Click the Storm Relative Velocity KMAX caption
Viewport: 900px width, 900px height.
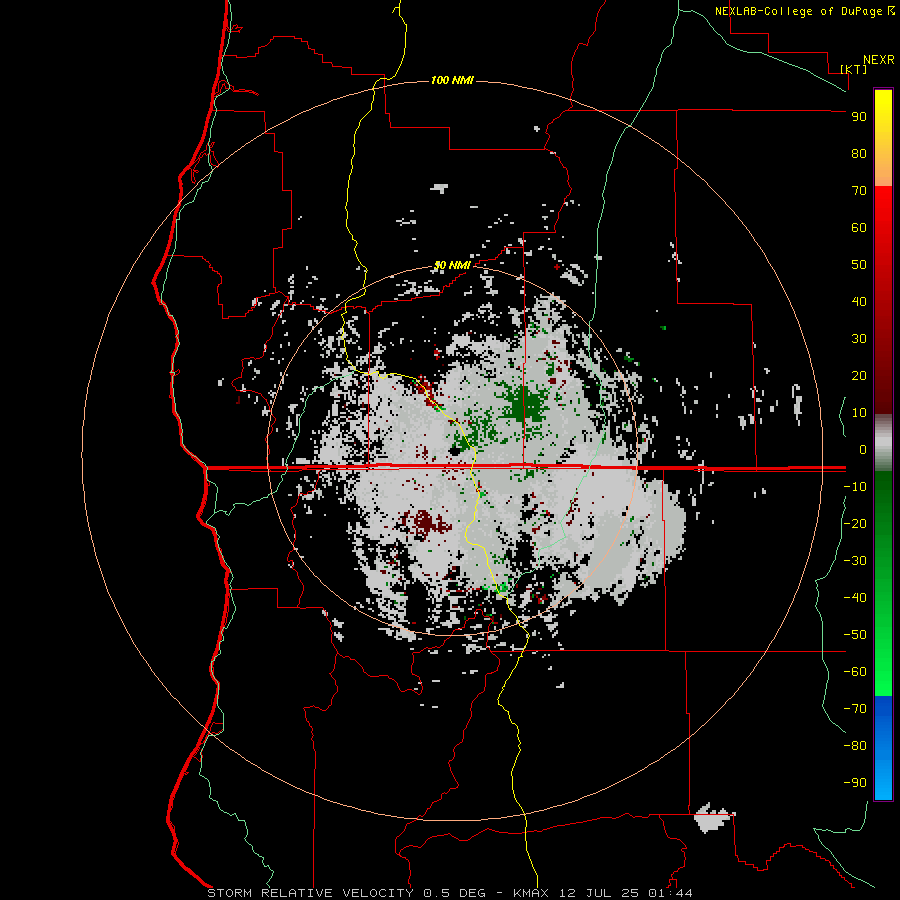(450, 893)
